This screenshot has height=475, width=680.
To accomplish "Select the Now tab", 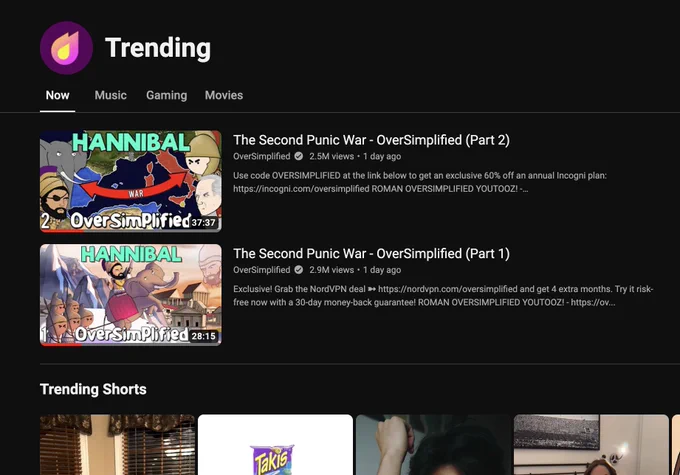I will point(57,95).
